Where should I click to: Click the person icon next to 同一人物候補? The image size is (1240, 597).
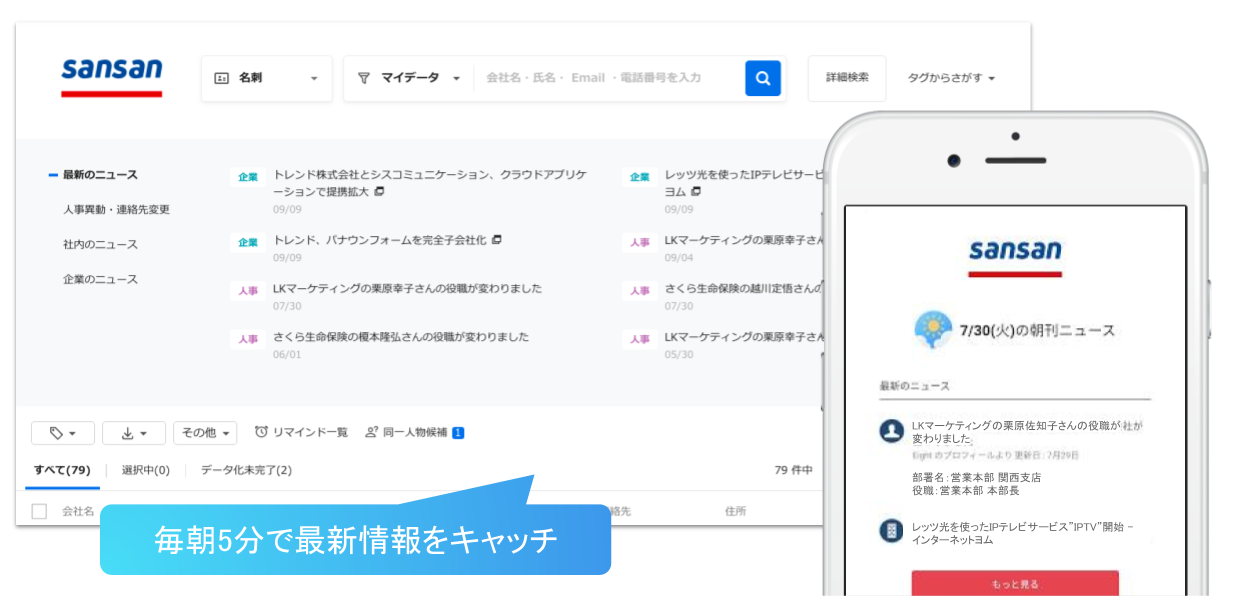point(371,432)
